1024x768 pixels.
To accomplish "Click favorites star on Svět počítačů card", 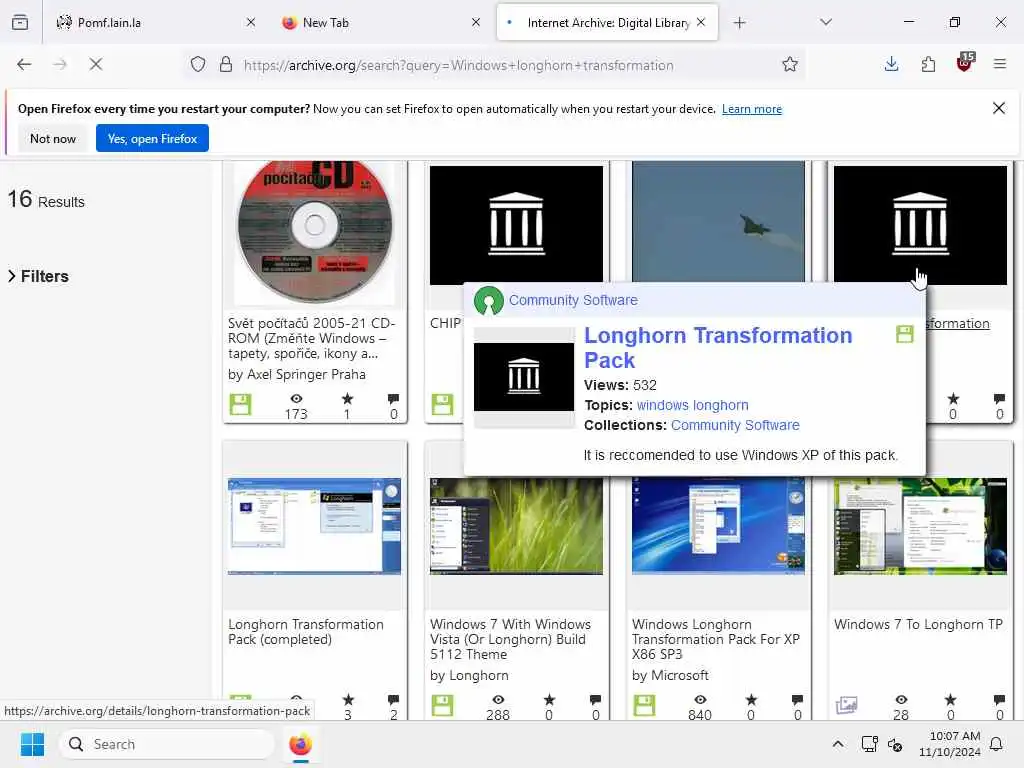I will pos(347,398).
